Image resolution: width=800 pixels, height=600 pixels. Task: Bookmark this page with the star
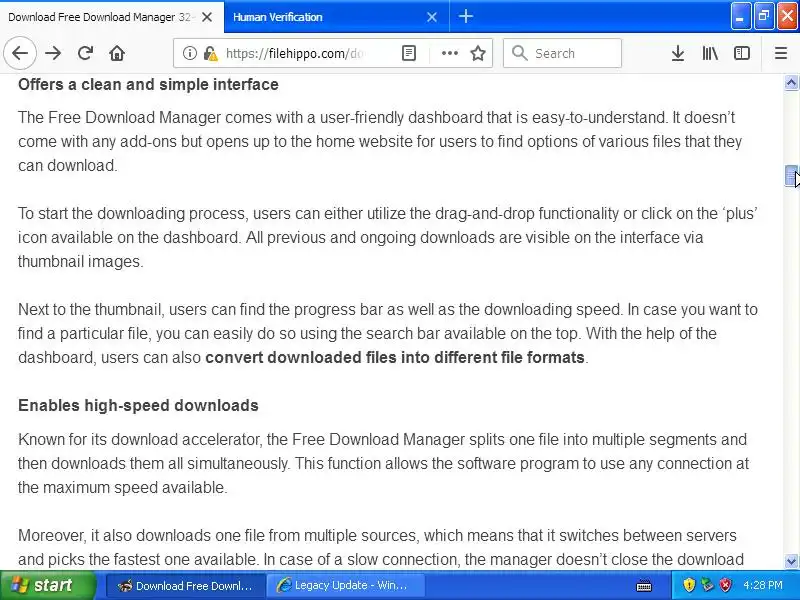coord(478,53)
